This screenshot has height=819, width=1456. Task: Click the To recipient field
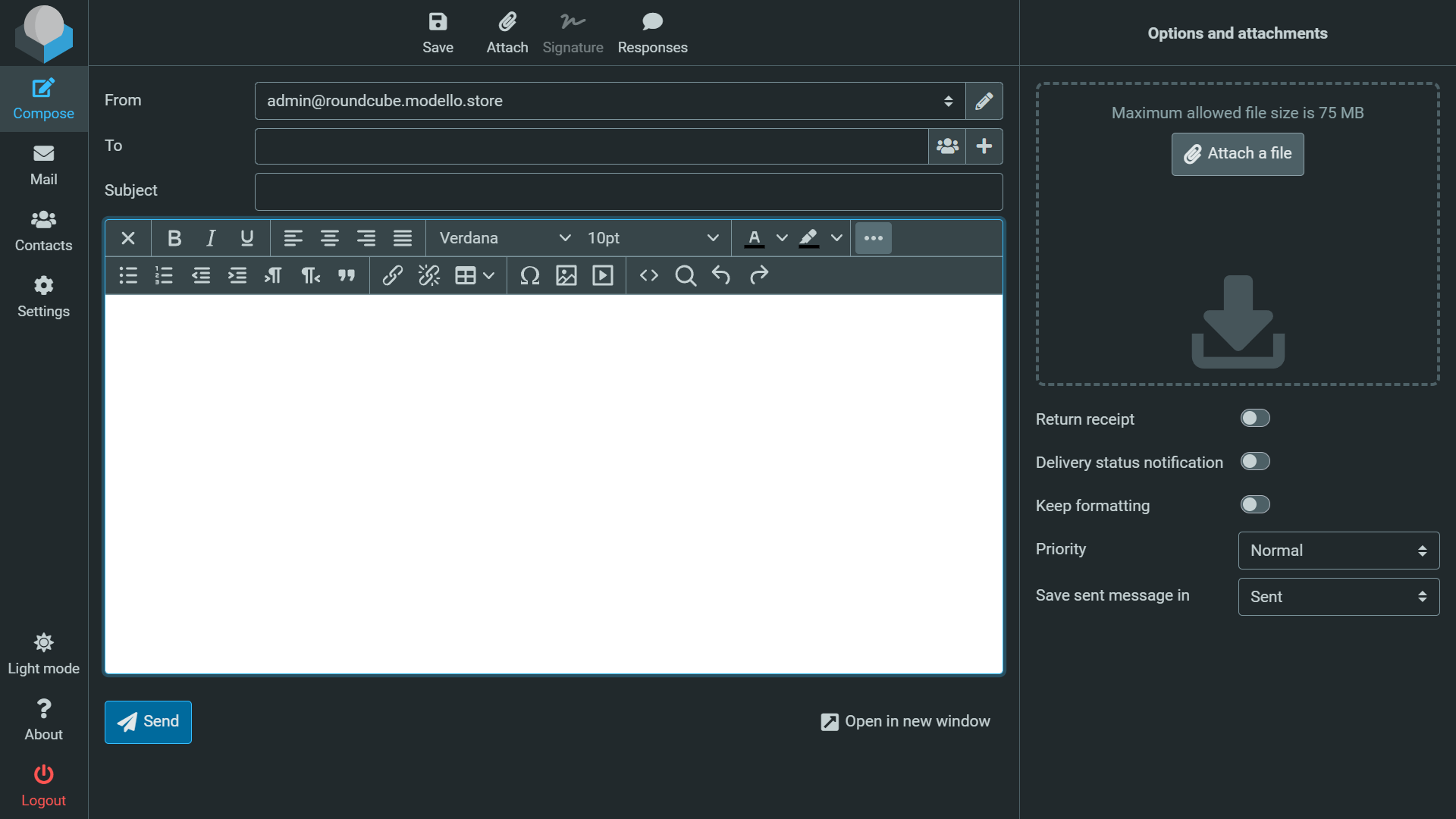(x=591, y=146)
